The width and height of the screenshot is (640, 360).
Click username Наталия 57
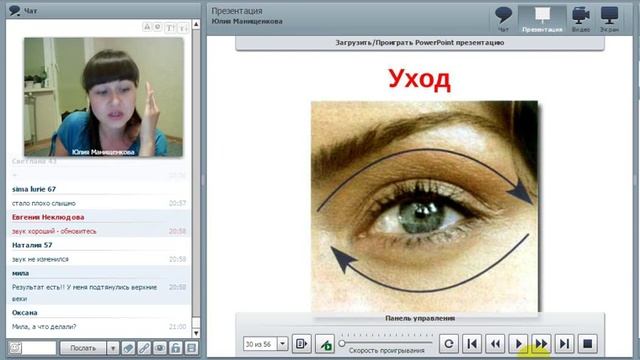pyautogui.click(x=32, y=245)
